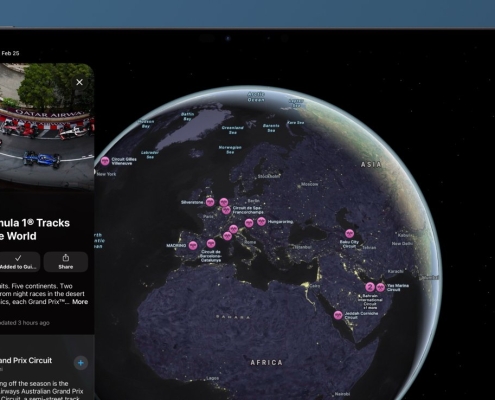
Task: Tap the Circuit Gilles Villeneuve pin
Action: [x=105, y=161]
